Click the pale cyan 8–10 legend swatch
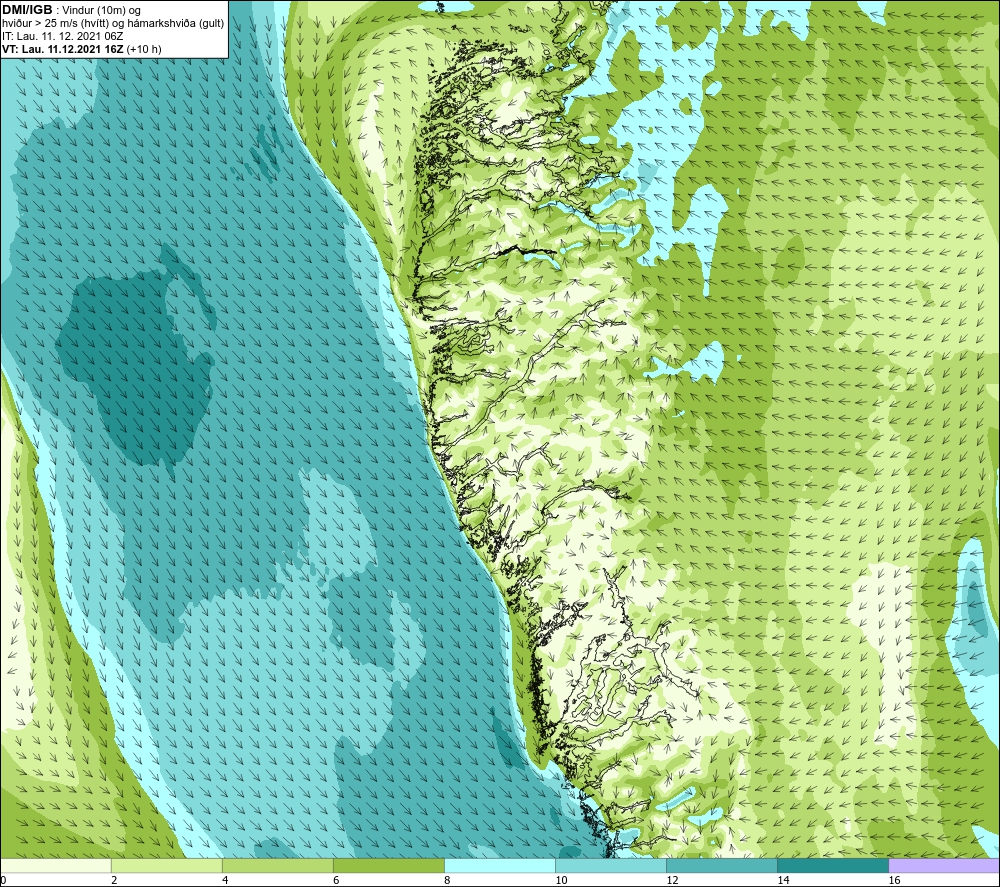Viewport: 1000px width, 887px height. click(x=500, y=866)
